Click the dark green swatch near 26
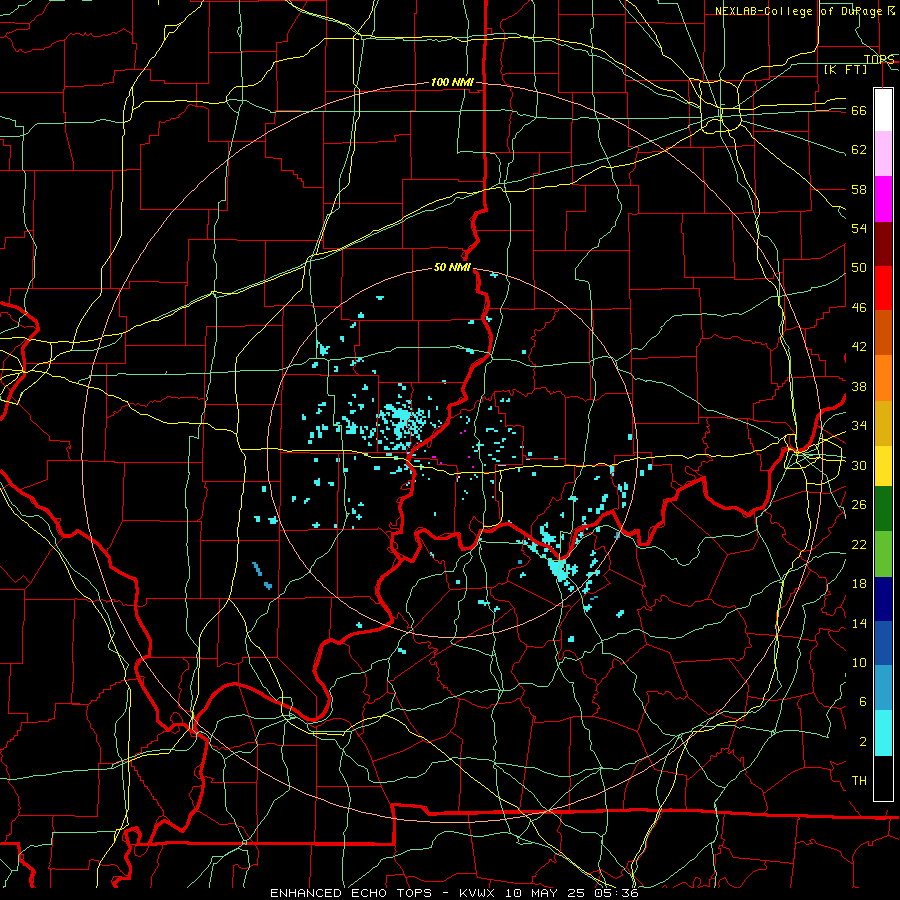The width and height of the screenshot is (900, 900). click(x=883, y=509)
